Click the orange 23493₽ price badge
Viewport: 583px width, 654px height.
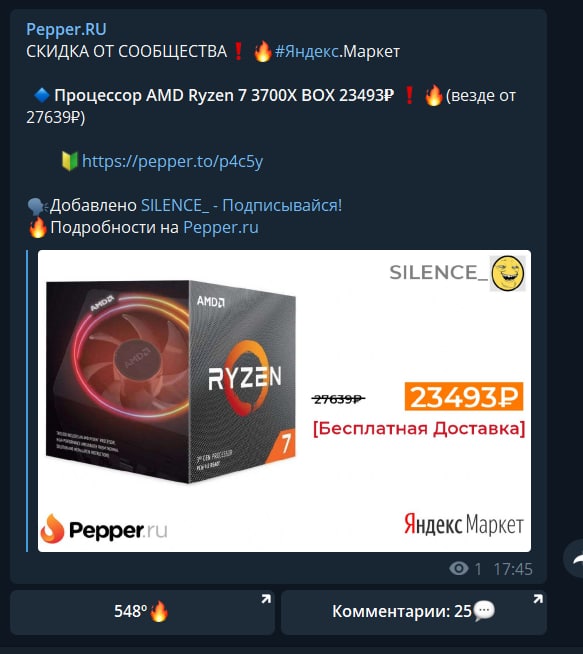click(464, 396)
